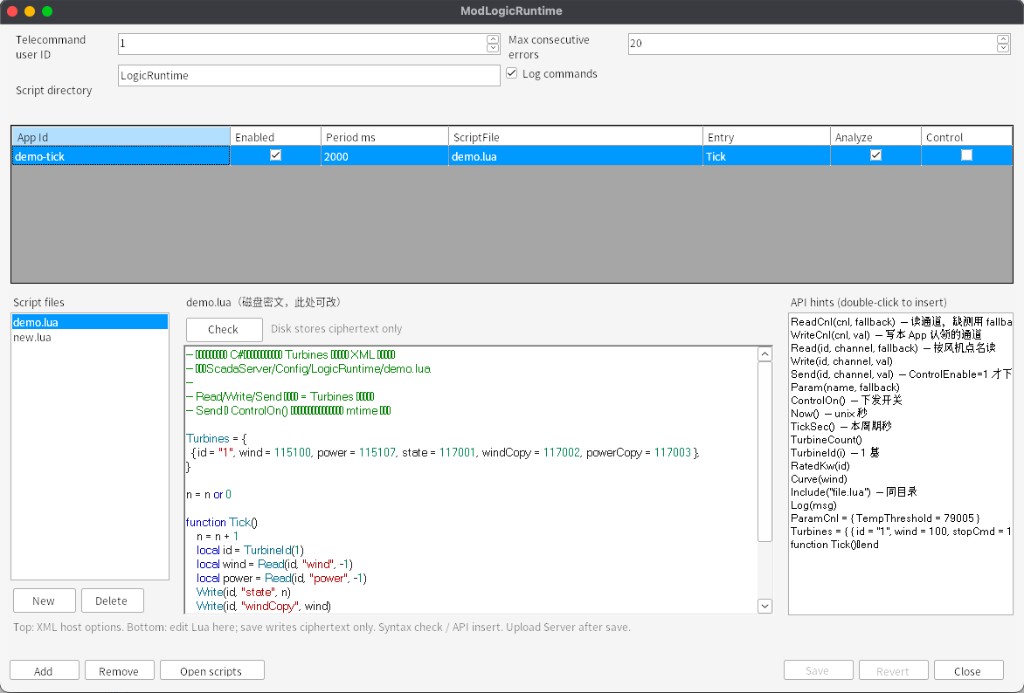Select the Log(msg) API hint
The width and height of the screenshot is (1024, 693).
point(901,505)
